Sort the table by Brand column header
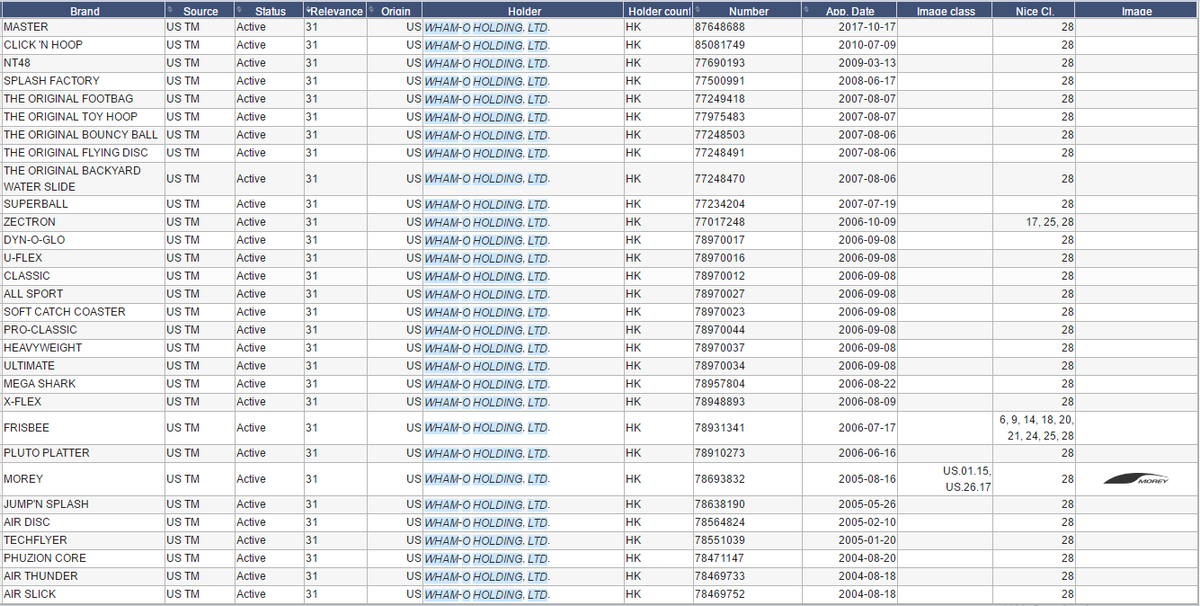Image resolution: width=1200 pixels, height=606 pixels. [x=83, y=11]
